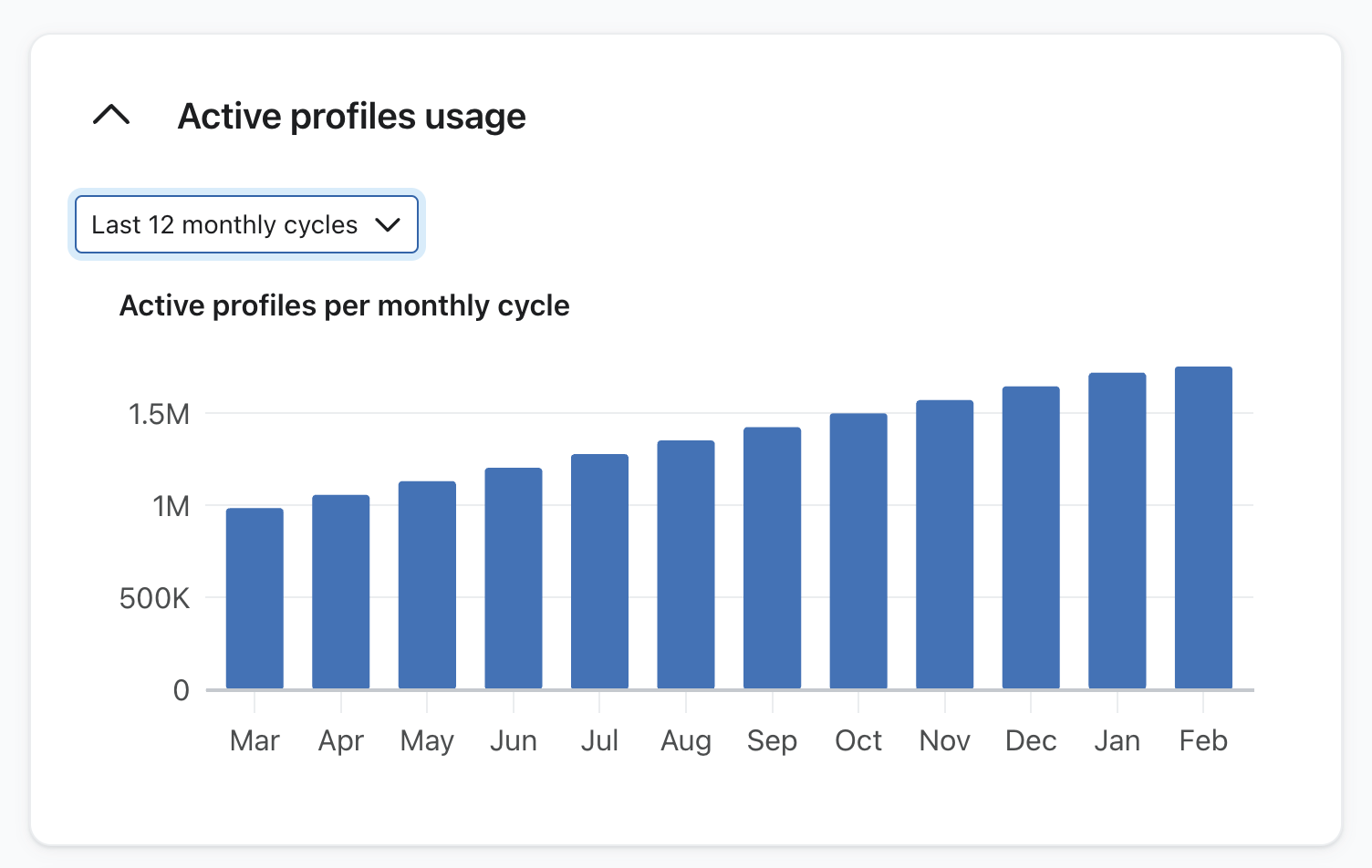Select the tallest Feb bar
The height and width of the screenshot is (868, 1372).
[1203, 529]
